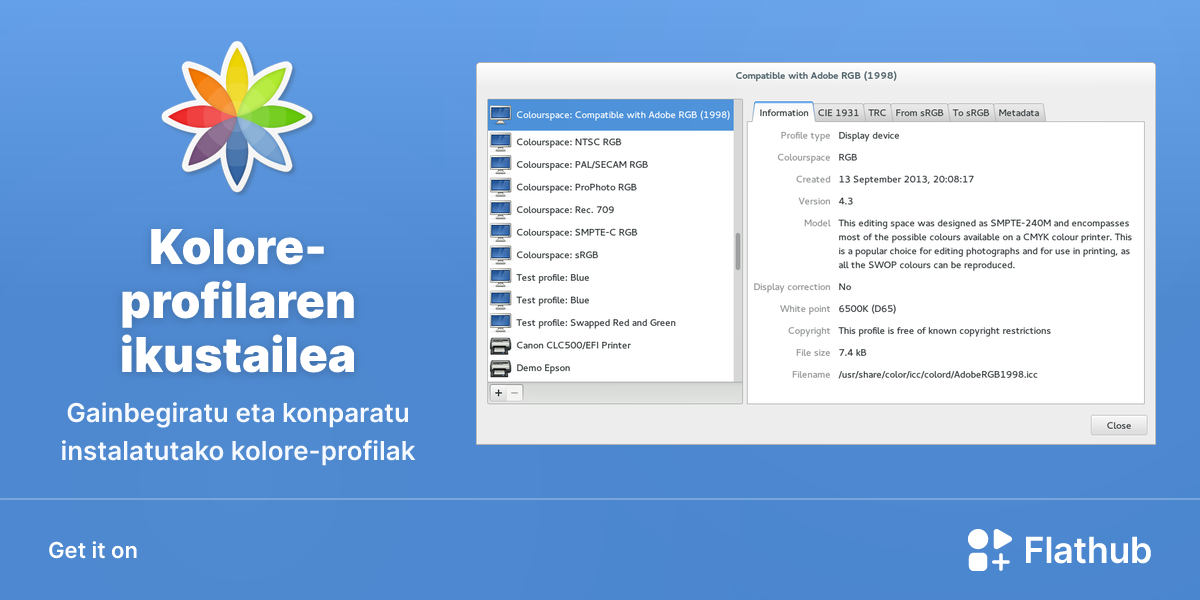Viewport: 1200px width, 600px height.
Task: Click the Colourspace value 'RGB'
Action: coord(847,158)
